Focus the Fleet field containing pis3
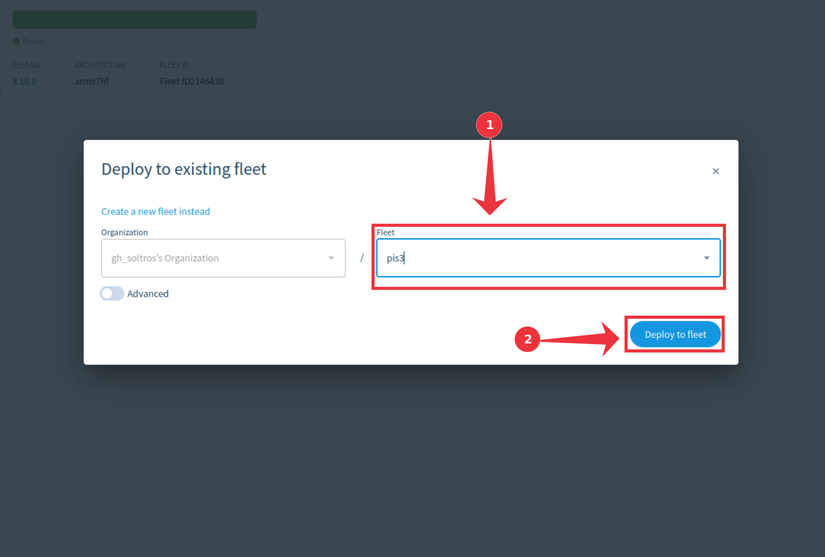This screenshot has height=557, width=825. (548, 258)
